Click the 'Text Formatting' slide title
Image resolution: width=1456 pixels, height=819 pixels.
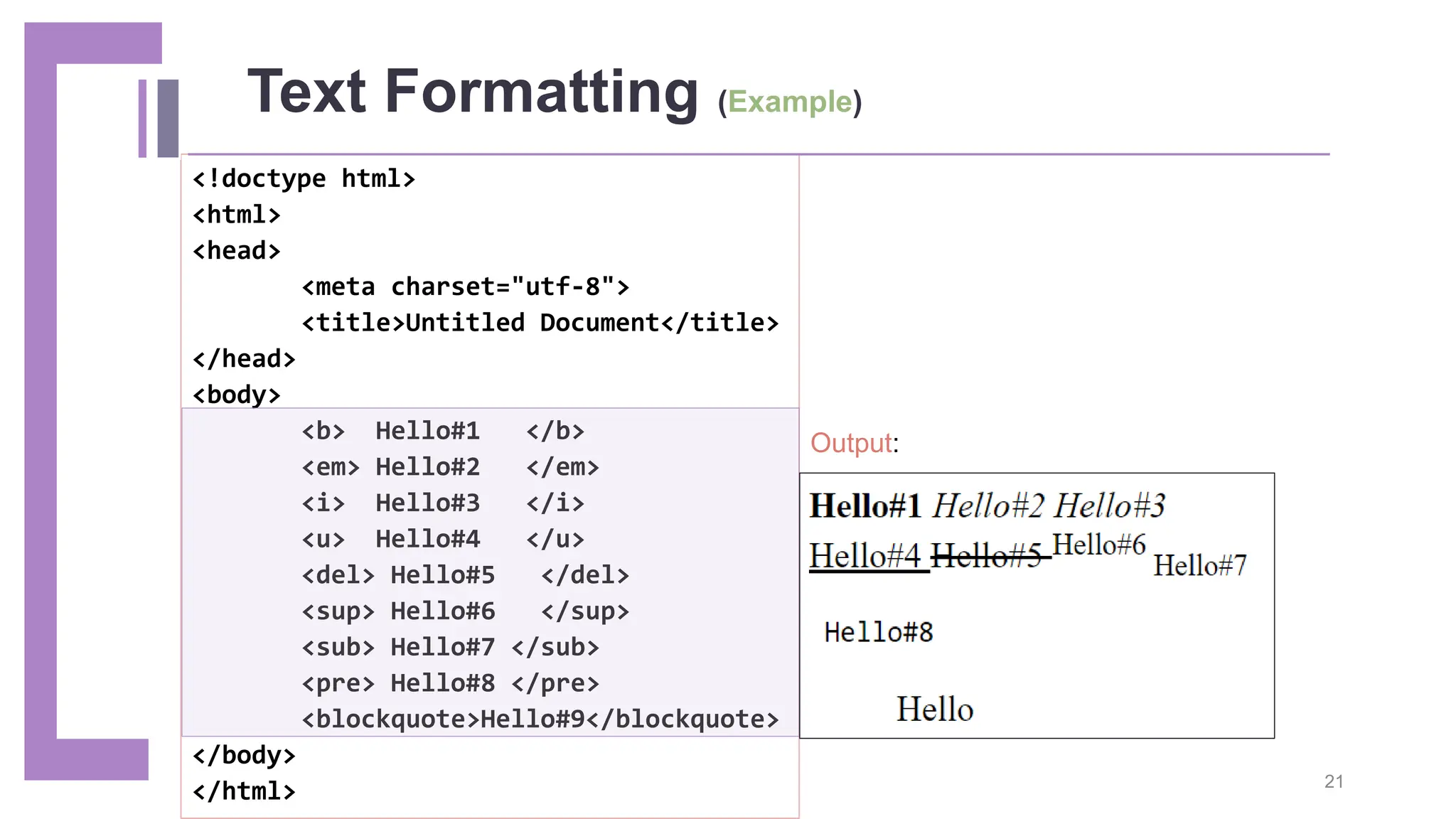point(473,92)
